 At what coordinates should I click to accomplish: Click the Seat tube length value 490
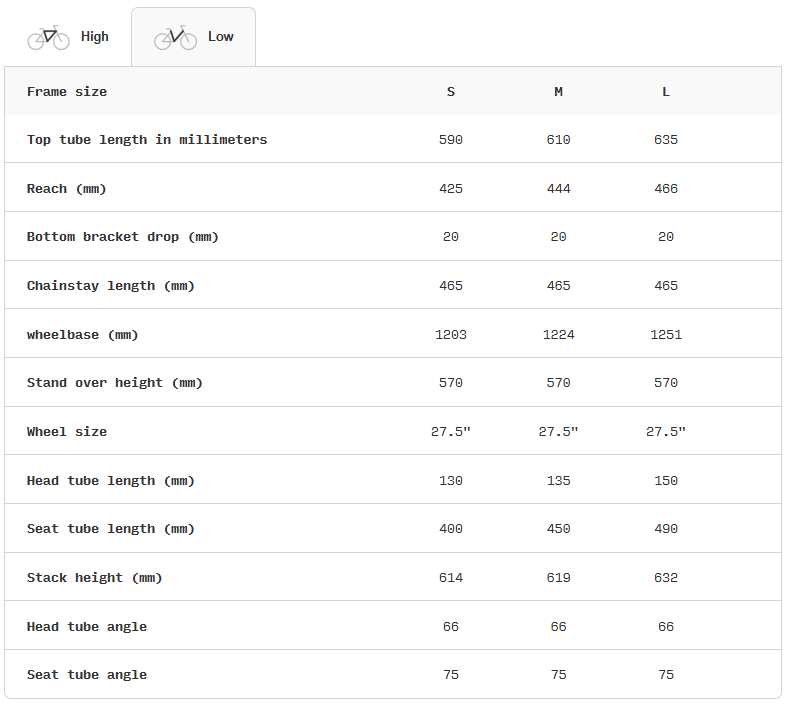tap(666, 529)
